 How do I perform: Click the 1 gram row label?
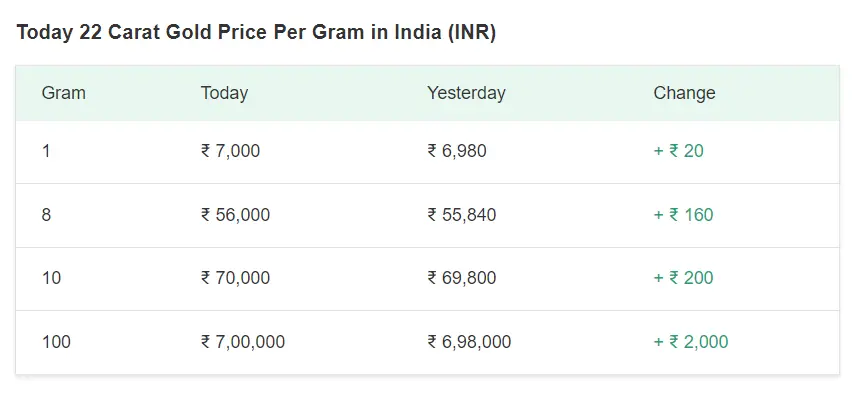pos(46,151)
